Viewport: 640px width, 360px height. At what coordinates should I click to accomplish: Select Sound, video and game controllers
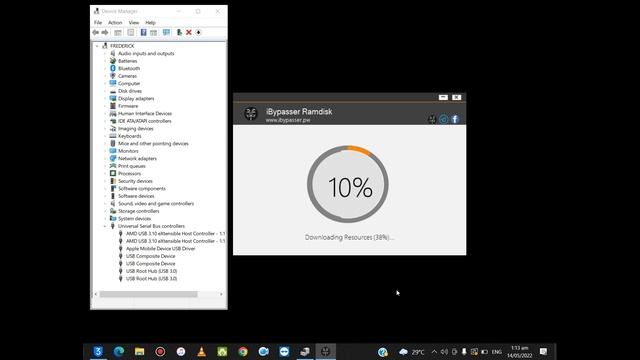coord(156,204)
